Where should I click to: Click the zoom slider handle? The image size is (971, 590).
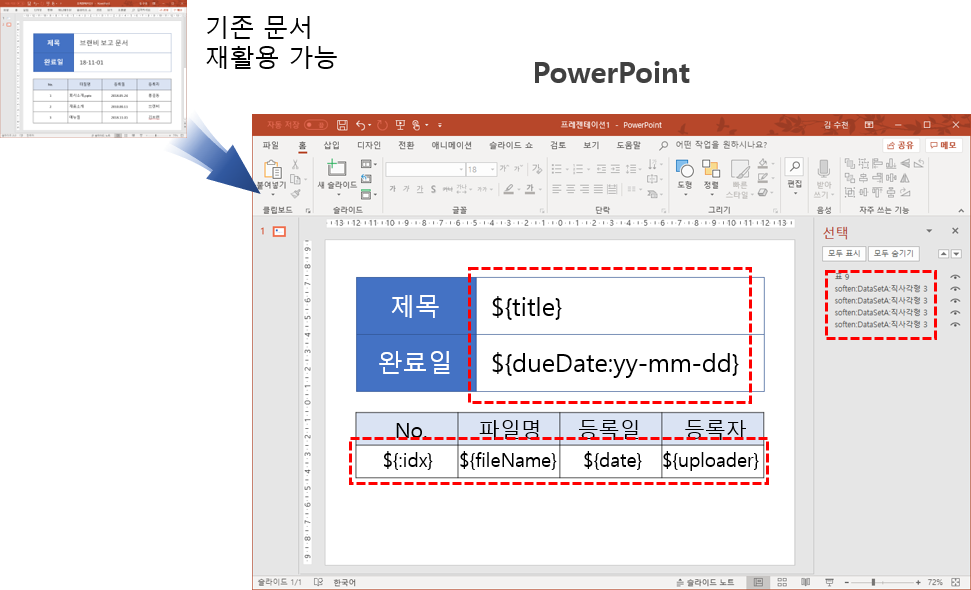click(x=873, y=582)
